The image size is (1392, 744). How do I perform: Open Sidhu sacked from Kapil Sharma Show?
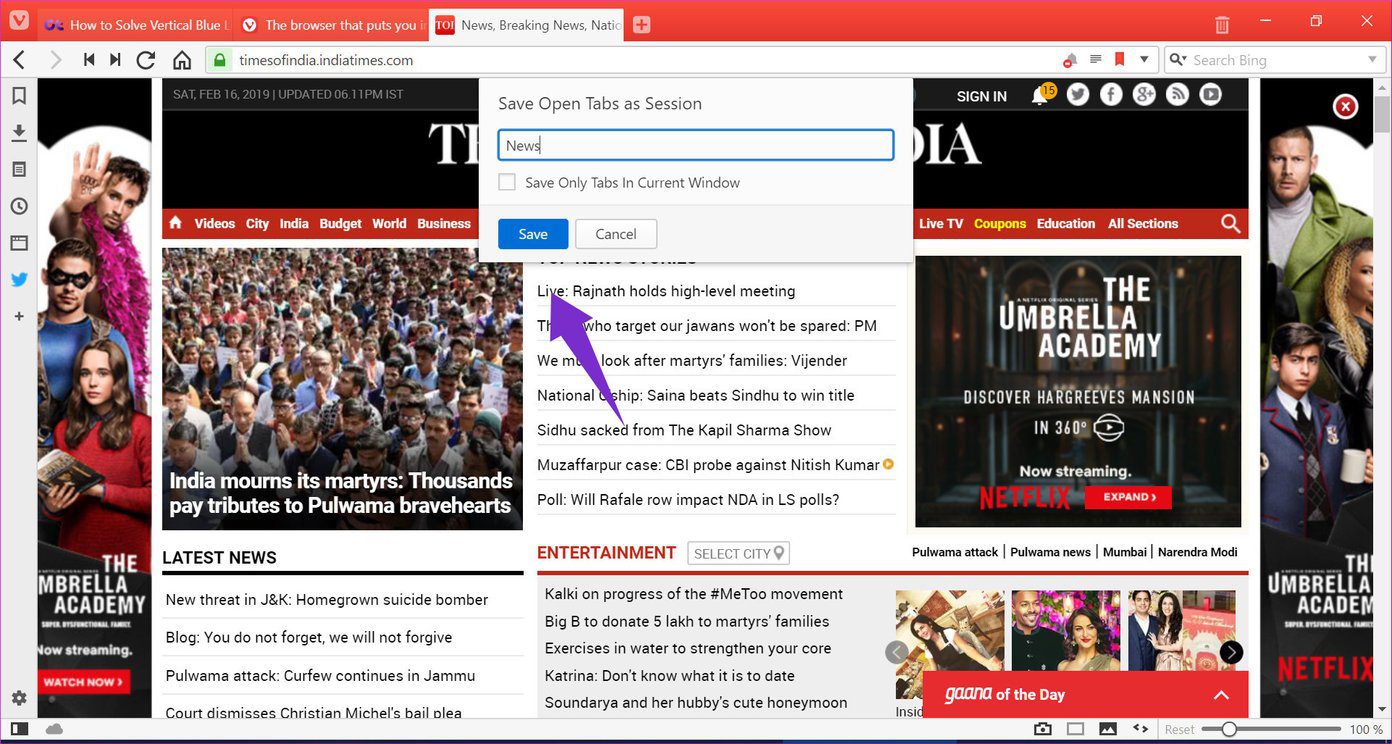[684, 430]
